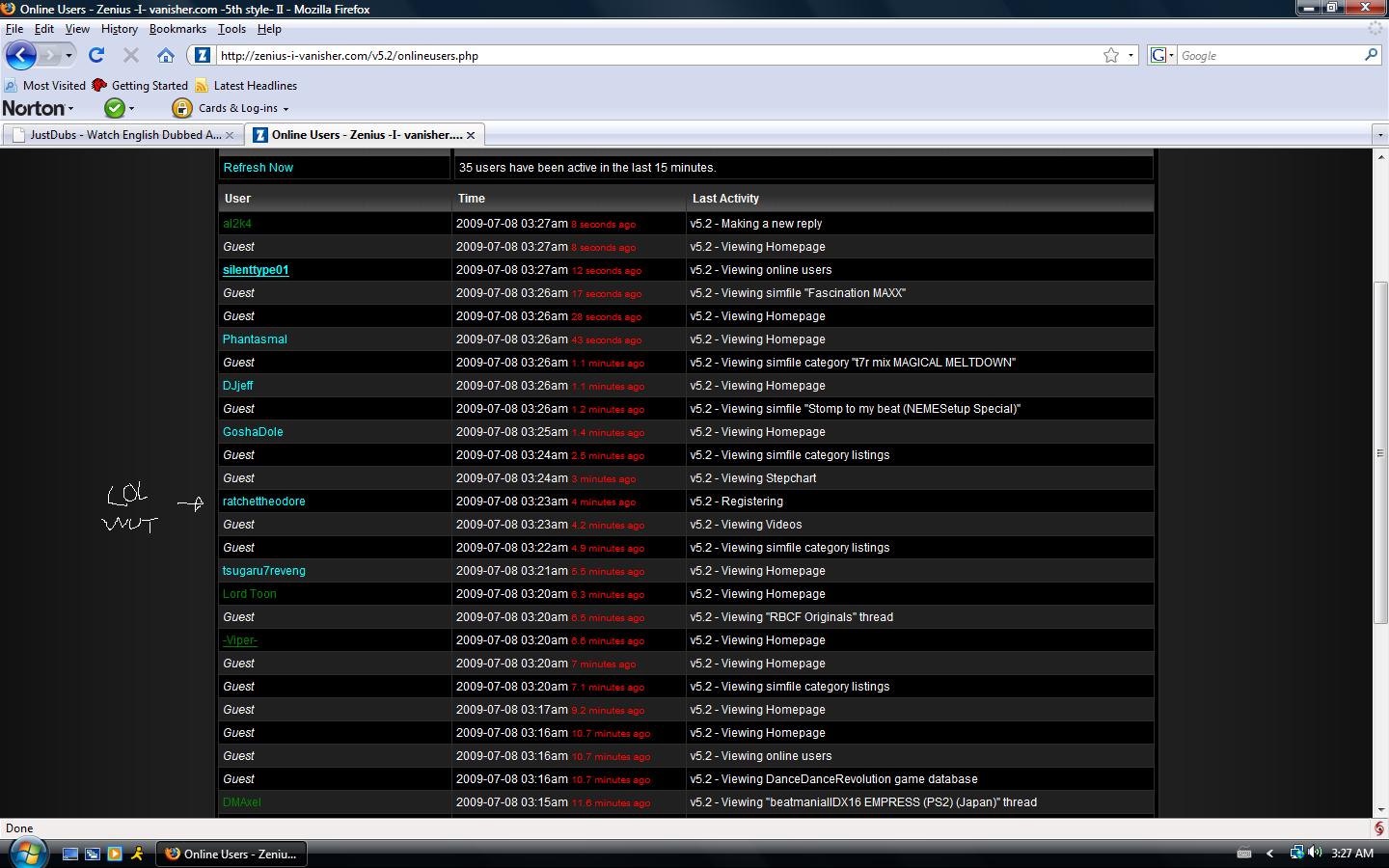The image size is (1389, 868).
Task: Expand the Norton checkmark dropdown arrow
Action: pos(132,109)
